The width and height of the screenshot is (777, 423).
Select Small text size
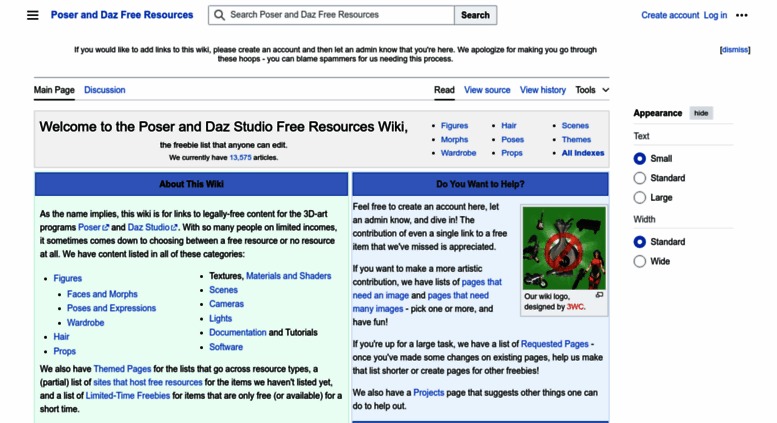[x=639, y=159]
